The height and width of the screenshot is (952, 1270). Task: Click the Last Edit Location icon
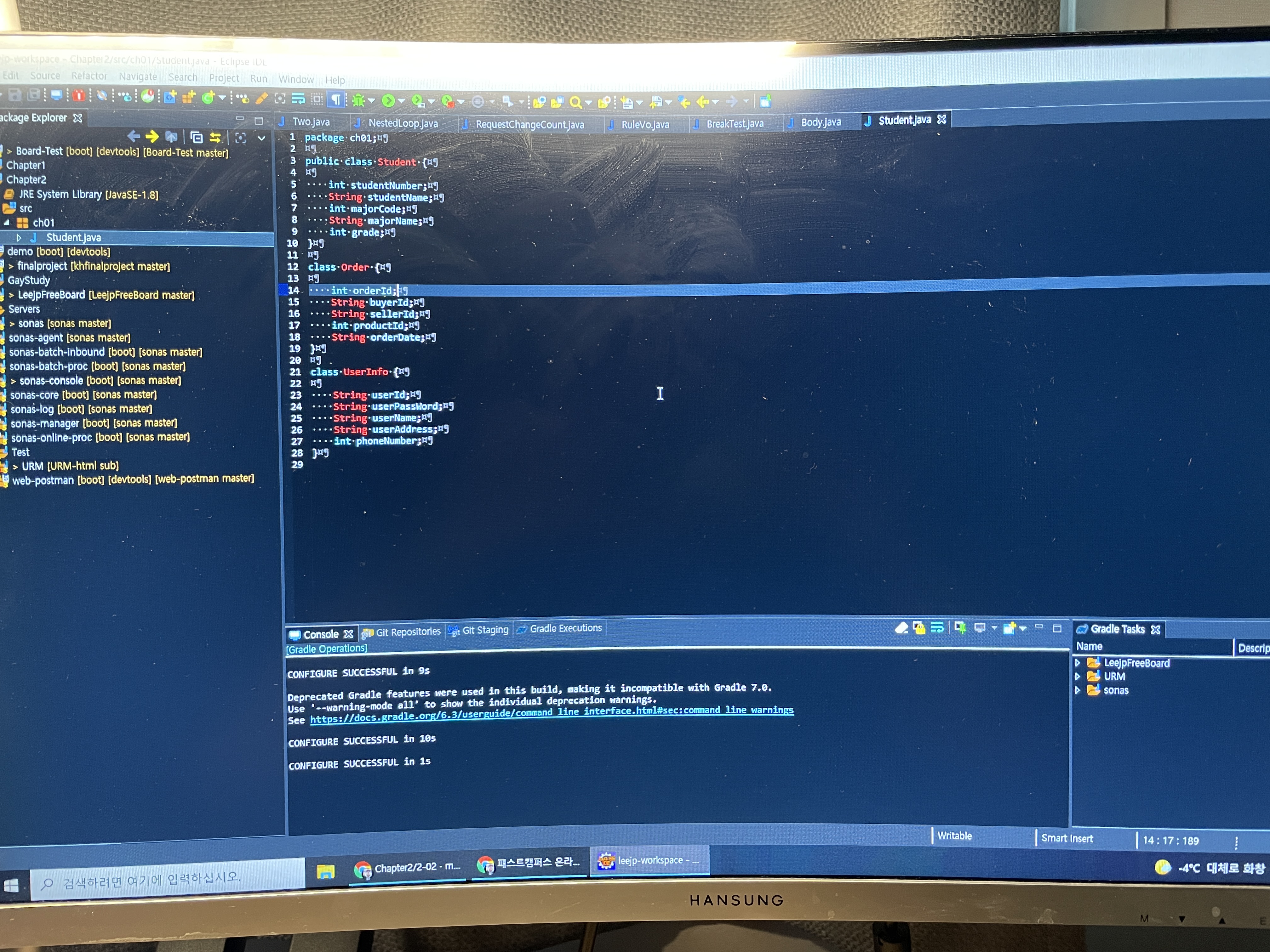coord(684,102)
